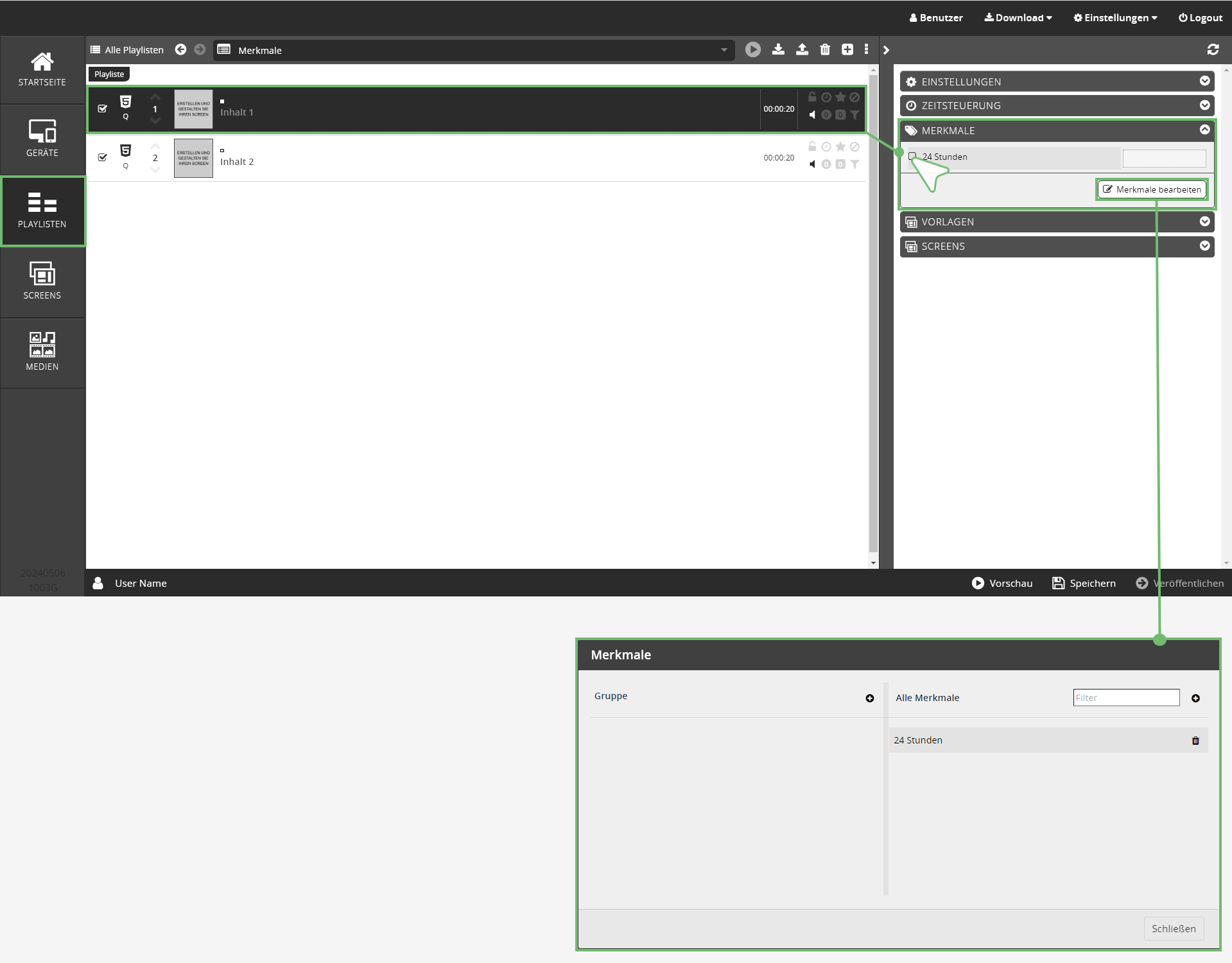
Task: Delete playlist using toolbar trash icon
Action: [825, 49]
